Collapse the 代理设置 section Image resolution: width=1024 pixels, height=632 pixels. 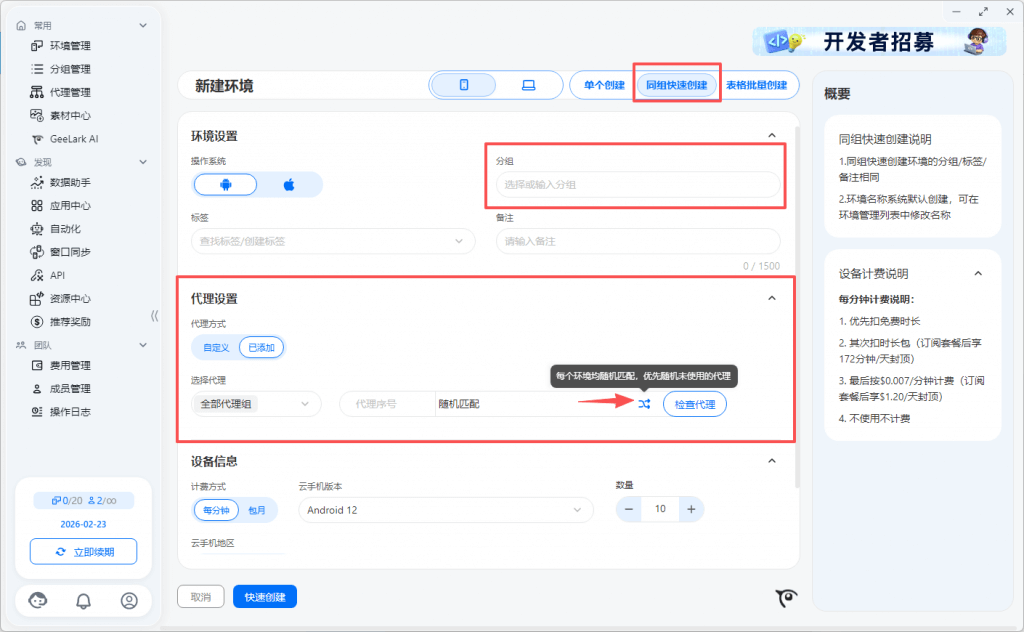[x=771, y=298]
